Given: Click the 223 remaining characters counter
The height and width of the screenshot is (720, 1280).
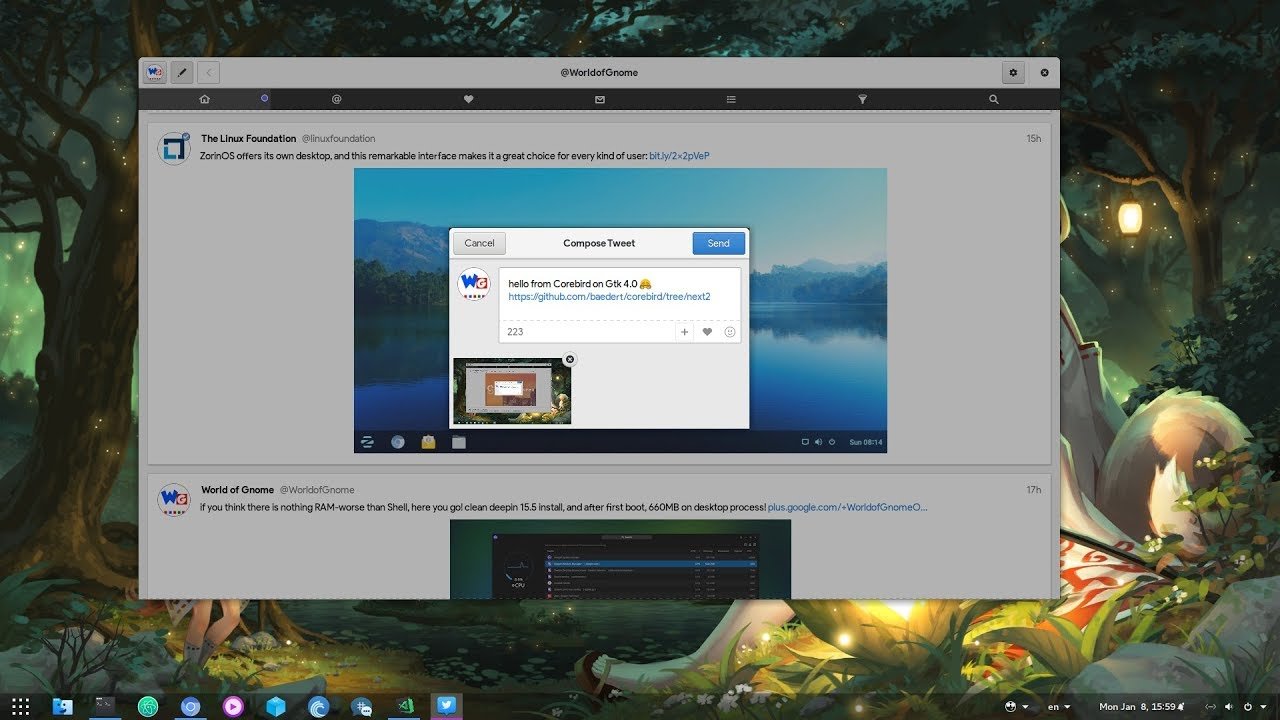Looking at the screenshot, I should [515, 332].
